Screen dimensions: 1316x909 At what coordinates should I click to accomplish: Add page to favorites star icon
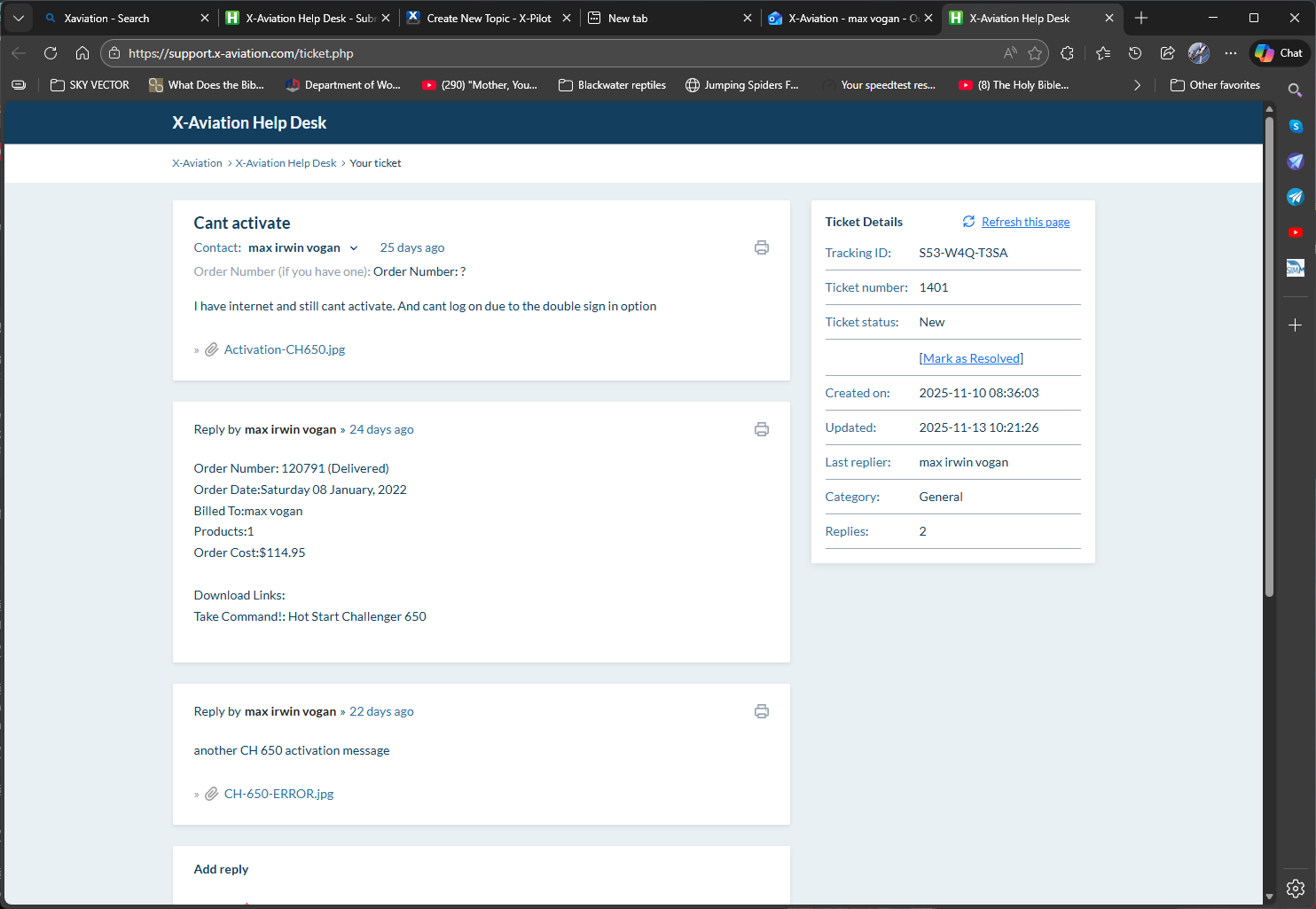(x=1034, y=53)
